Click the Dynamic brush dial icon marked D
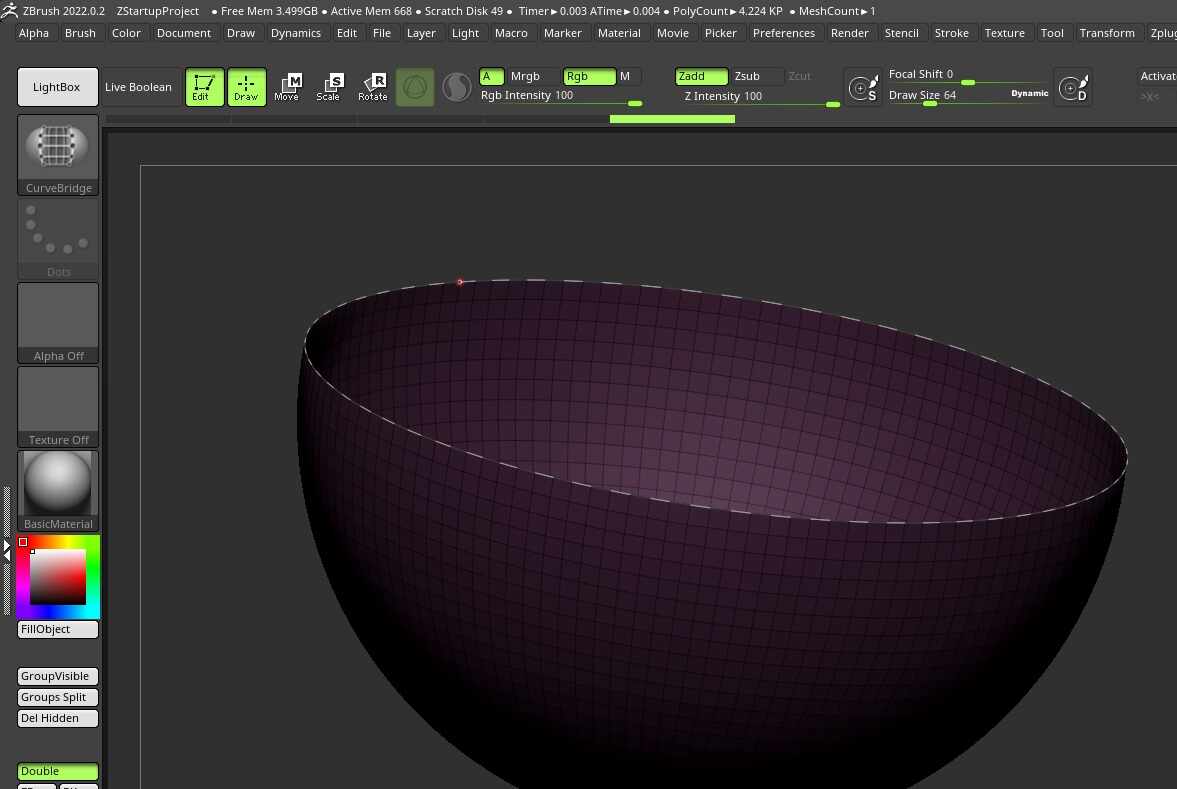Image resolution: width=1177 pixels, height=789 pixels. point(1072,88)
